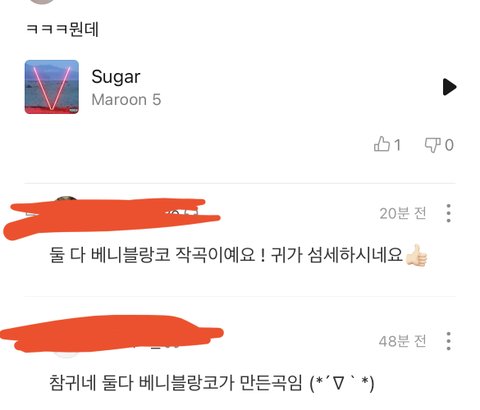480x410 pixels.
Task: Dislike the post with thumbs-down icon
Action: click(432, 145)
